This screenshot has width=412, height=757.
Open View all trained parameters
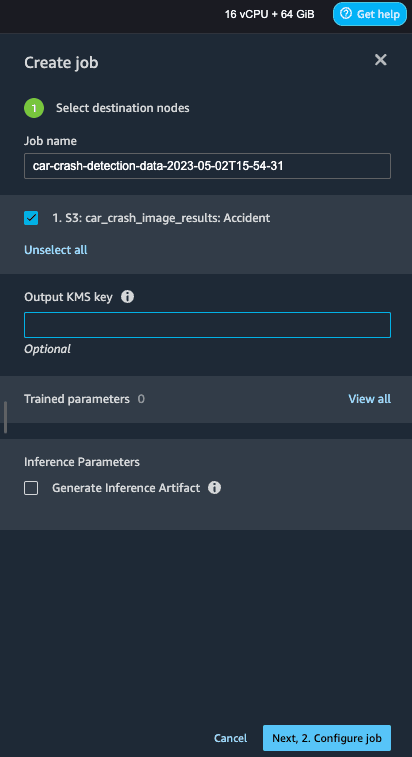point(369,399)
